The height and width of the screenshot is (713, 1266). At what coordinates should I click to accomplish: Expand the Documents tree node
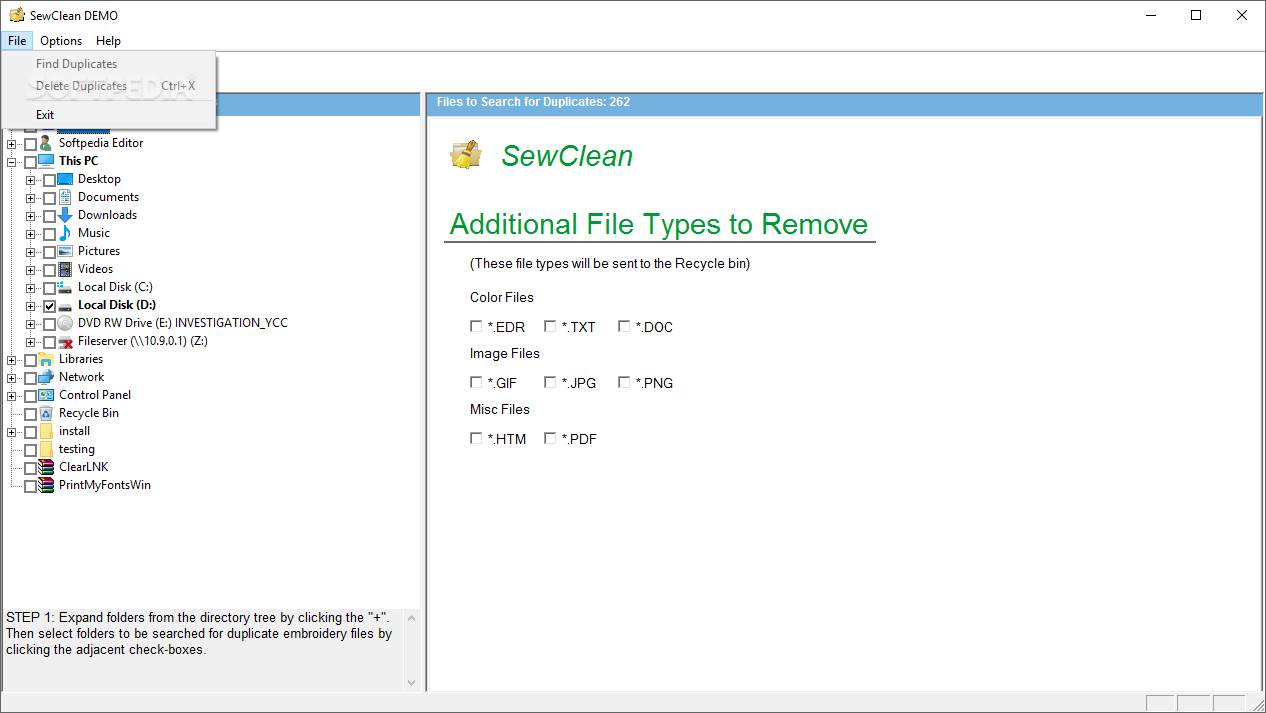point(31,198)
